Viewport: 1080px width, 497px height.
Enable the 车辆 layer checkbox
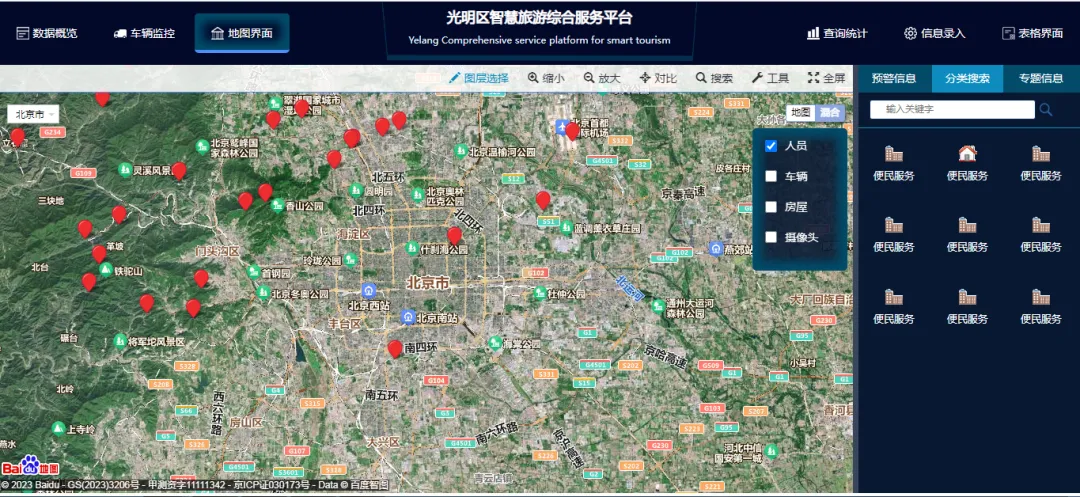pyautogui.click(x=771, y=176)
